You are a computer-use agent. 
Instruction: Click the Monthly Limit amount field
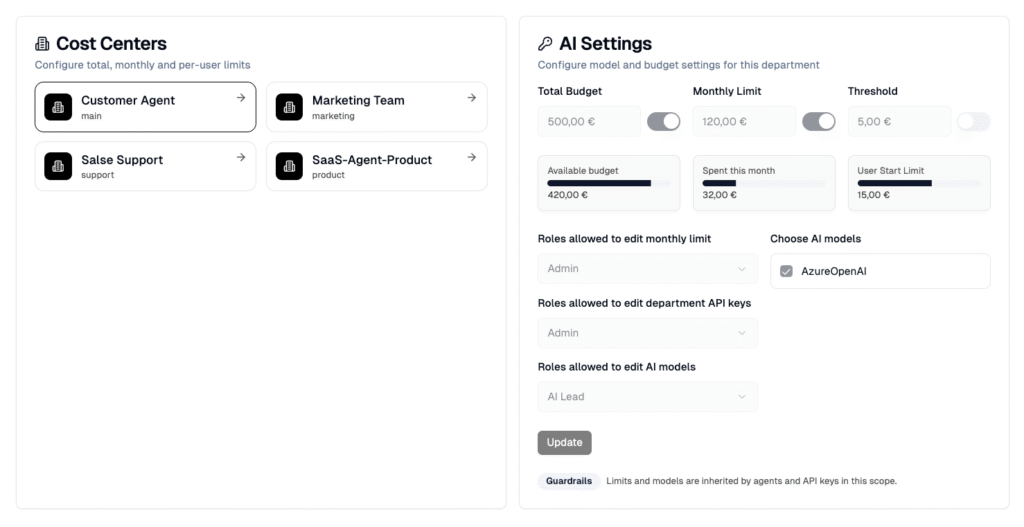(x=744, y=122)
